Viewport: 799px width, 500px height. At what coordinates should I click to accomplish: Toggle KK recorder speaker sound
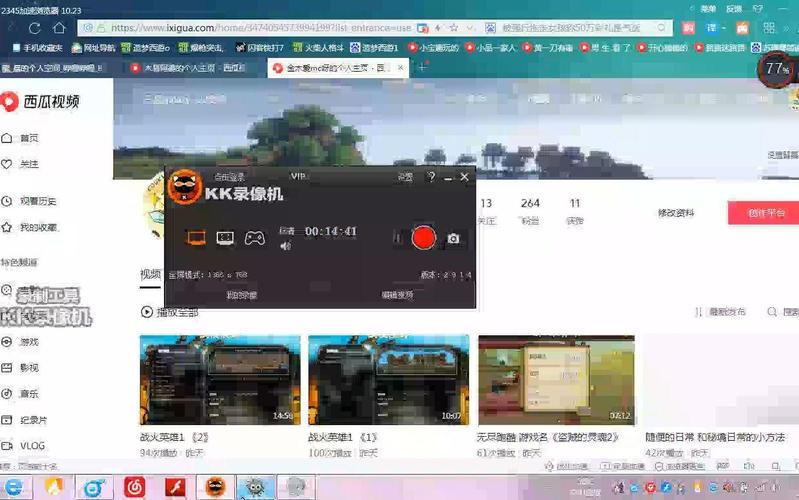pyautogui.click(x=285, y=246)
